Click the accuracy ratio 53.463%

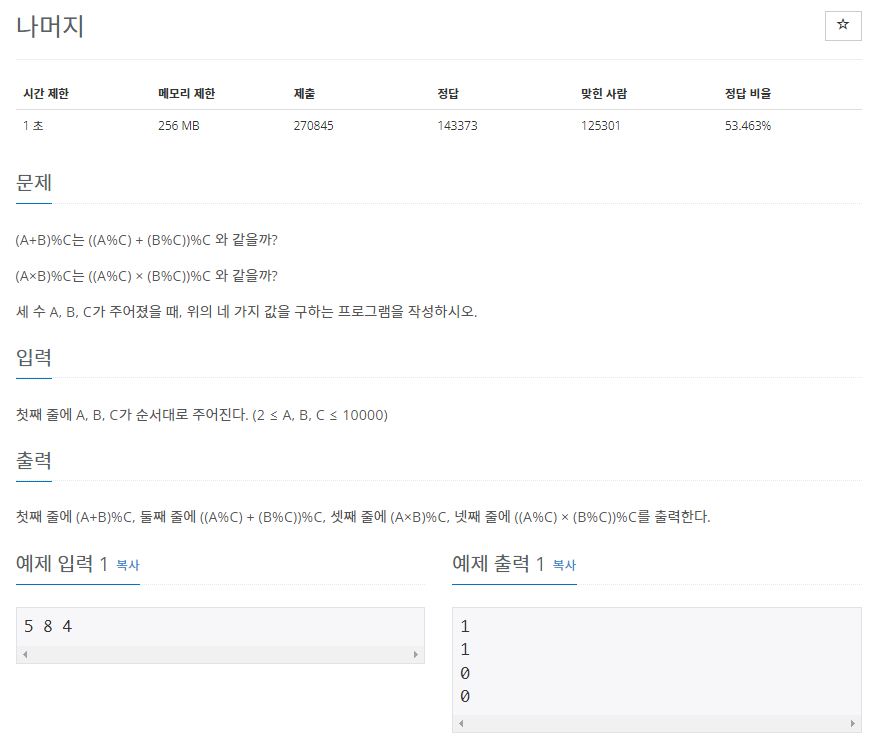748,125
